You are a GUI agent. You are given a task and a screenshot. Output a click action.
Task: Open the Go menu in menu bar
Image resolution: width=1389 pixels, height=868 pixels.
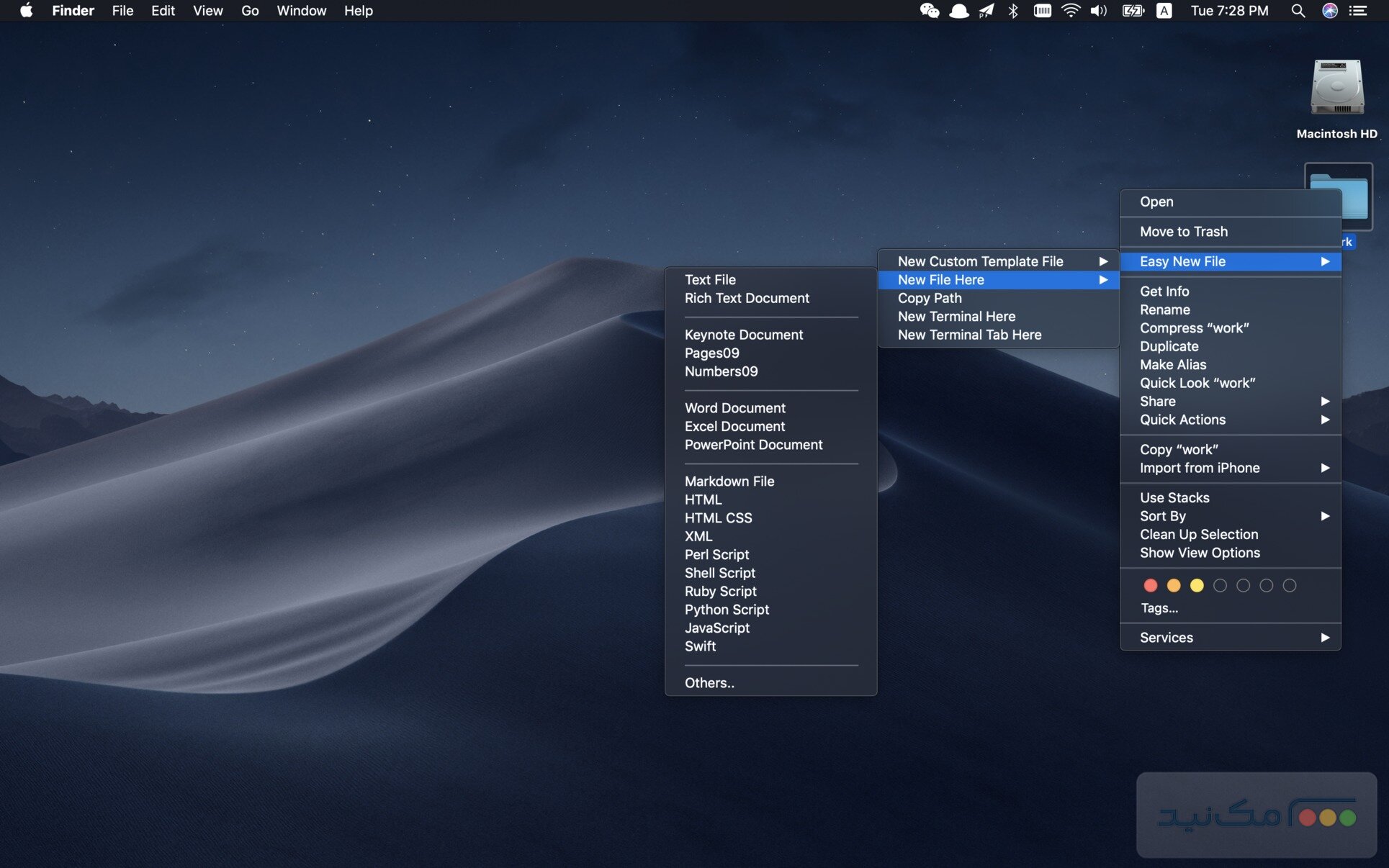coord(249,11)
